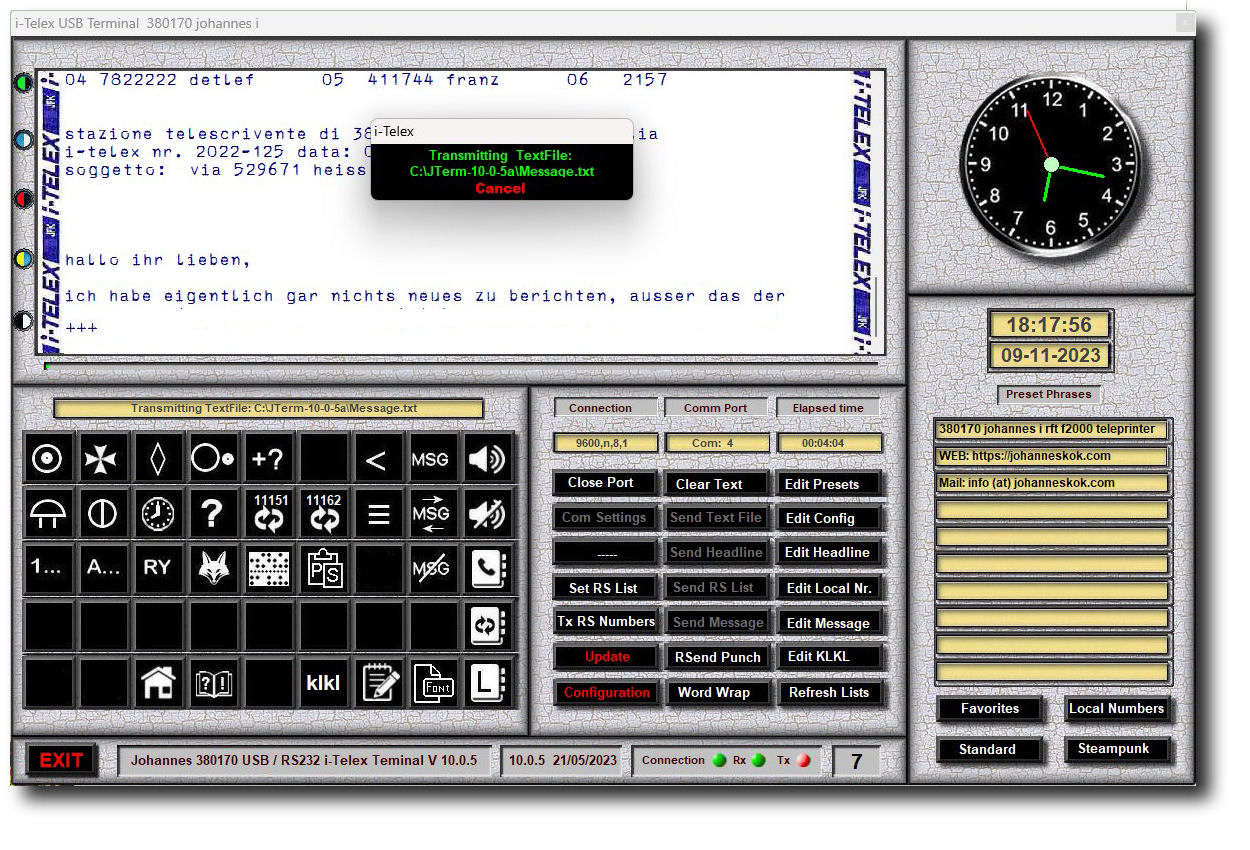Open the help book icon
Screen dimensions: 1250x850
pyautogui.click(x=213, y=683)
